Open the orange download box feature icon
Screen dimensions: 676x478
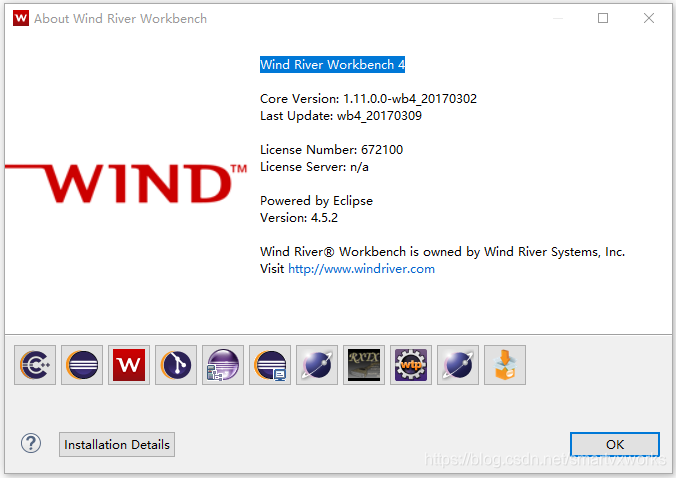click(505, 365)
